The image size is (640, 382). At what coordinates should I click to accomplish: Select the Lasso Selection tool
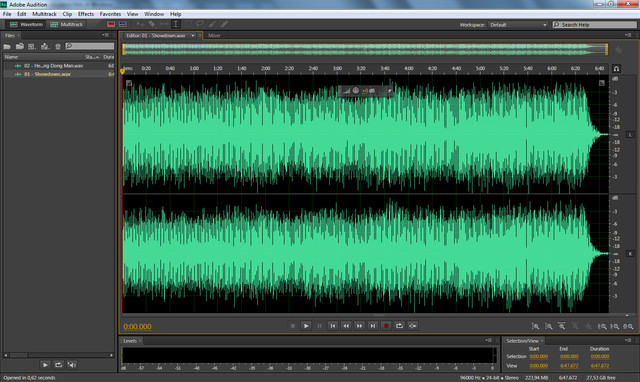(x=200, y=24)
